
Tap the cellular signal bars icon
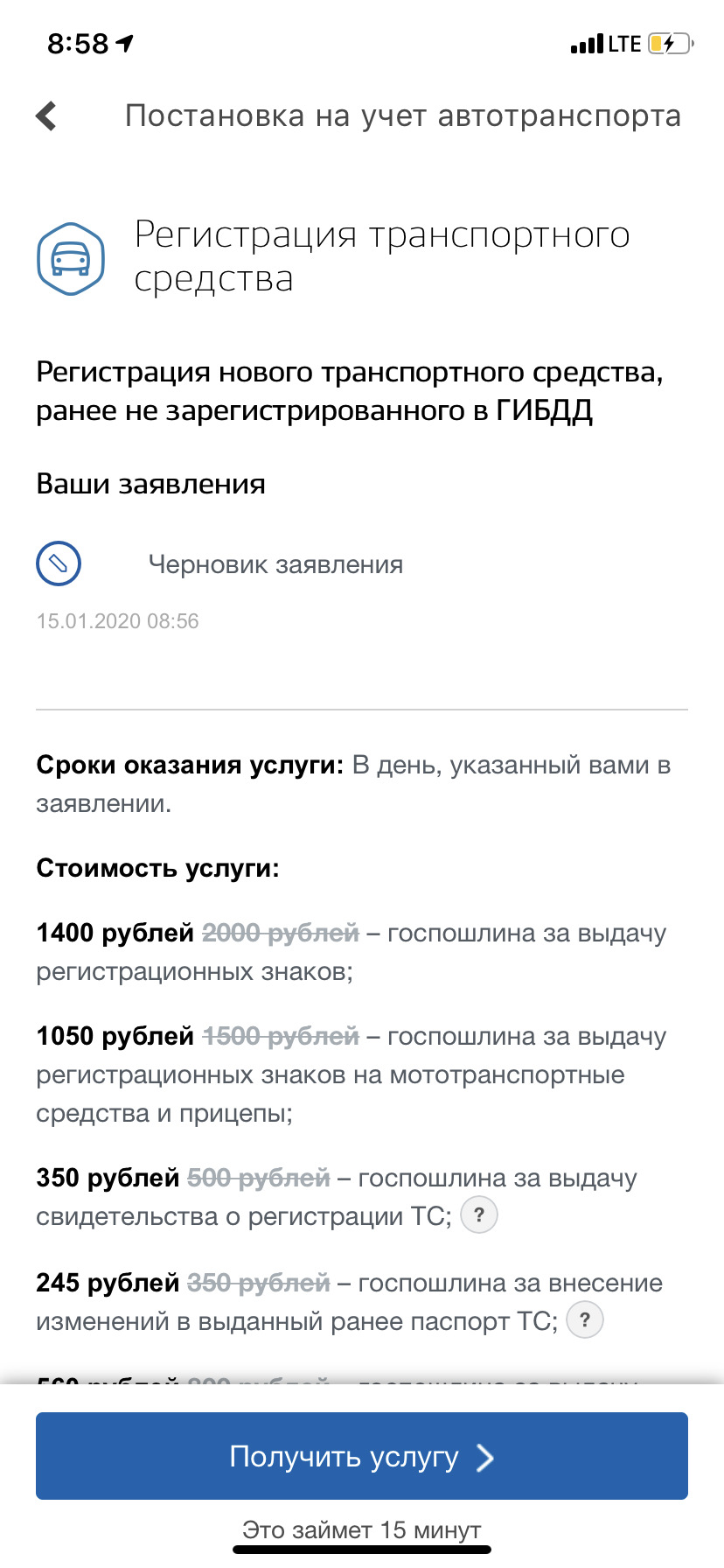[586, 44]
